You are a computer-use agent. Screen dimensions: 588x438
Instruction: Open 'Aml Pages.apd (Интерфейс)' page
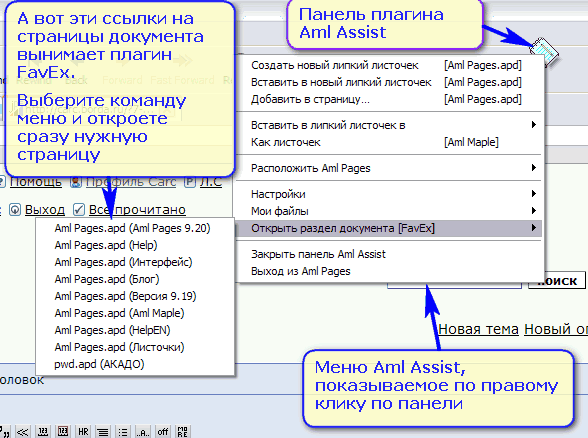point(135,262)
